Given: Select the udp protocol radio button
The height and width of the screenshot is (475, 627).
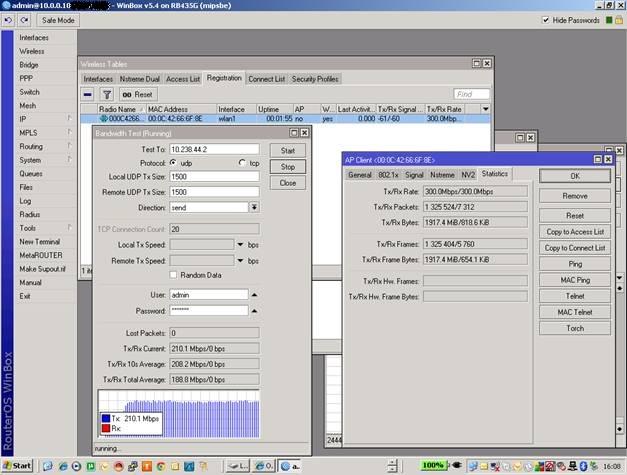Looking at the screenshot, I should point(173,162).
